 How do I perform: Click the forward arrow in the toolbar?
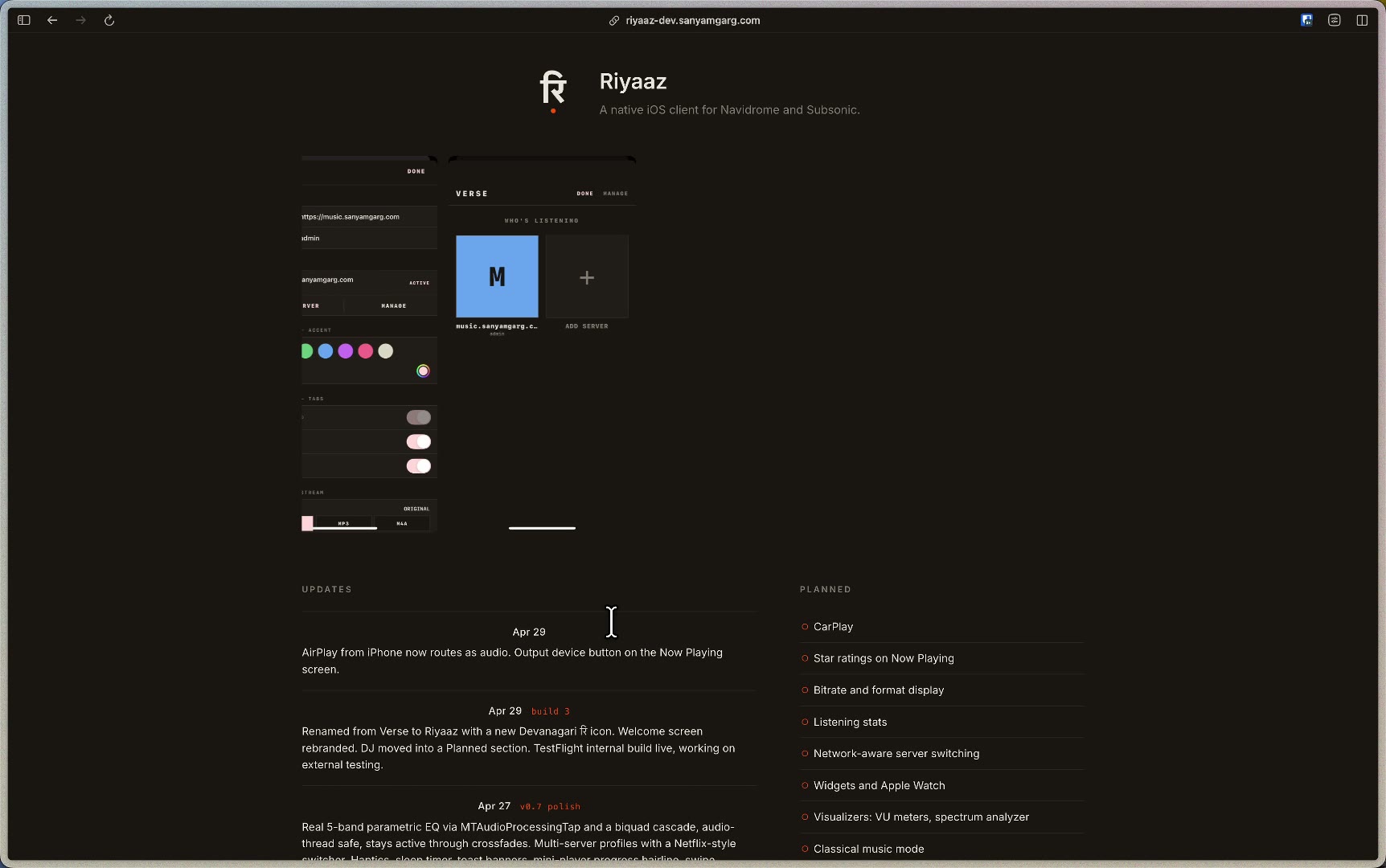(80, 20)
